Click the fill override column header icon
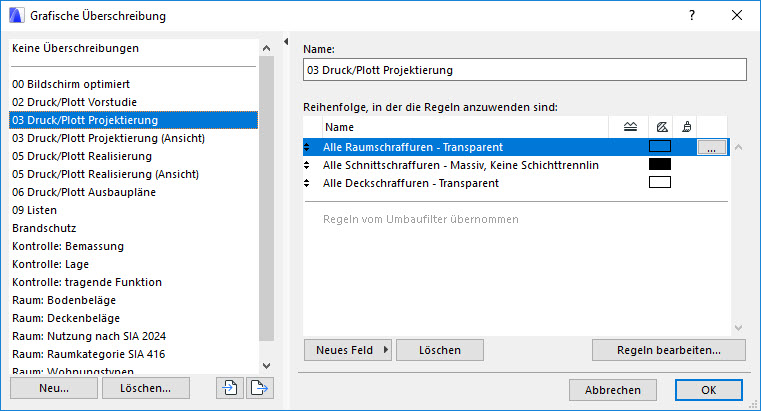The image size is (761, 411). click(662, 127)
